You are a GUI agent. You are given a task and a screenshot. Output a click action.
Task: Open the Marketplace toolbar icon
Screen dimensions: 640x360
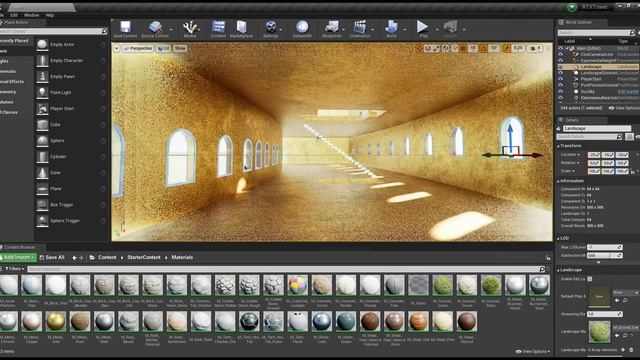click(242, 29)
